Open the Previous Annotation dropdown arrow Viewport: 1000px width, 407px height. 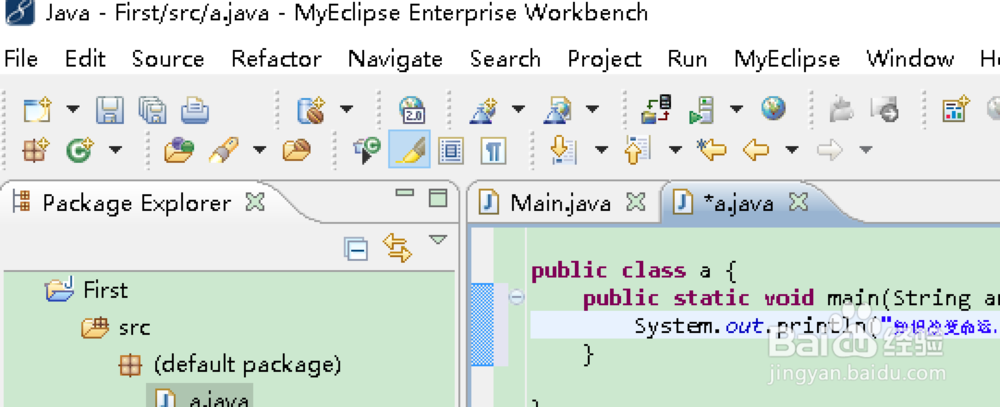[675, 150]
